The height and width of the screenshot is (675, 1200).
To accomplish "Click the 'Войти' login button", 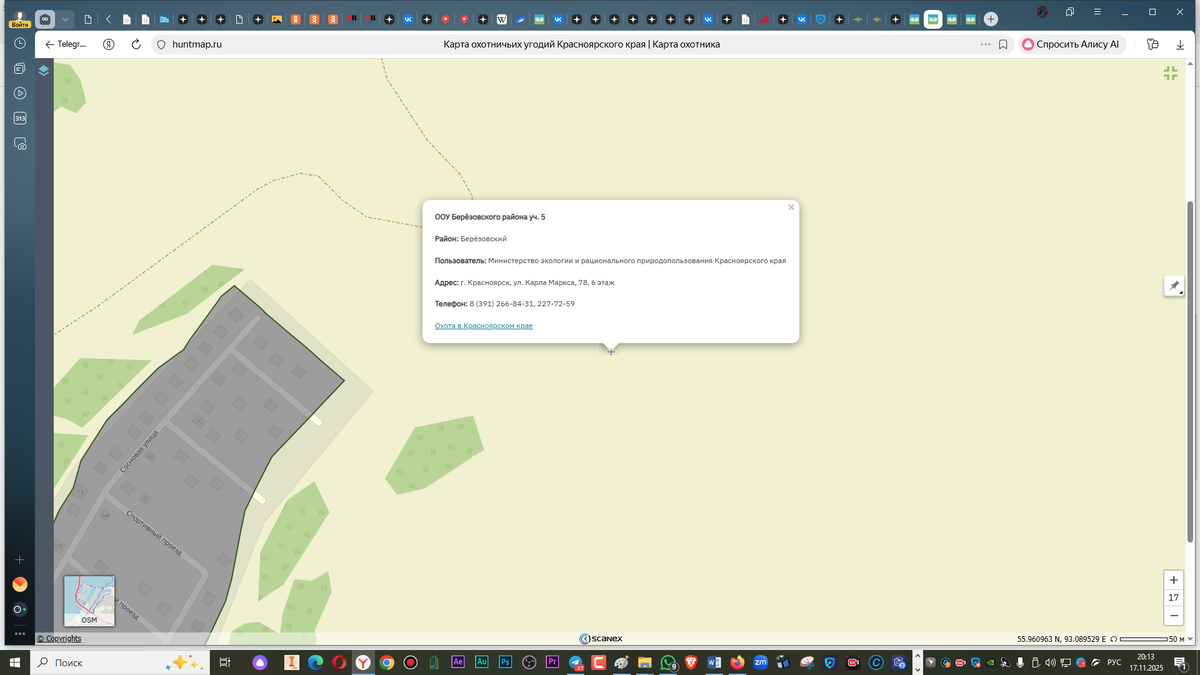I will (x=20, y=22).
